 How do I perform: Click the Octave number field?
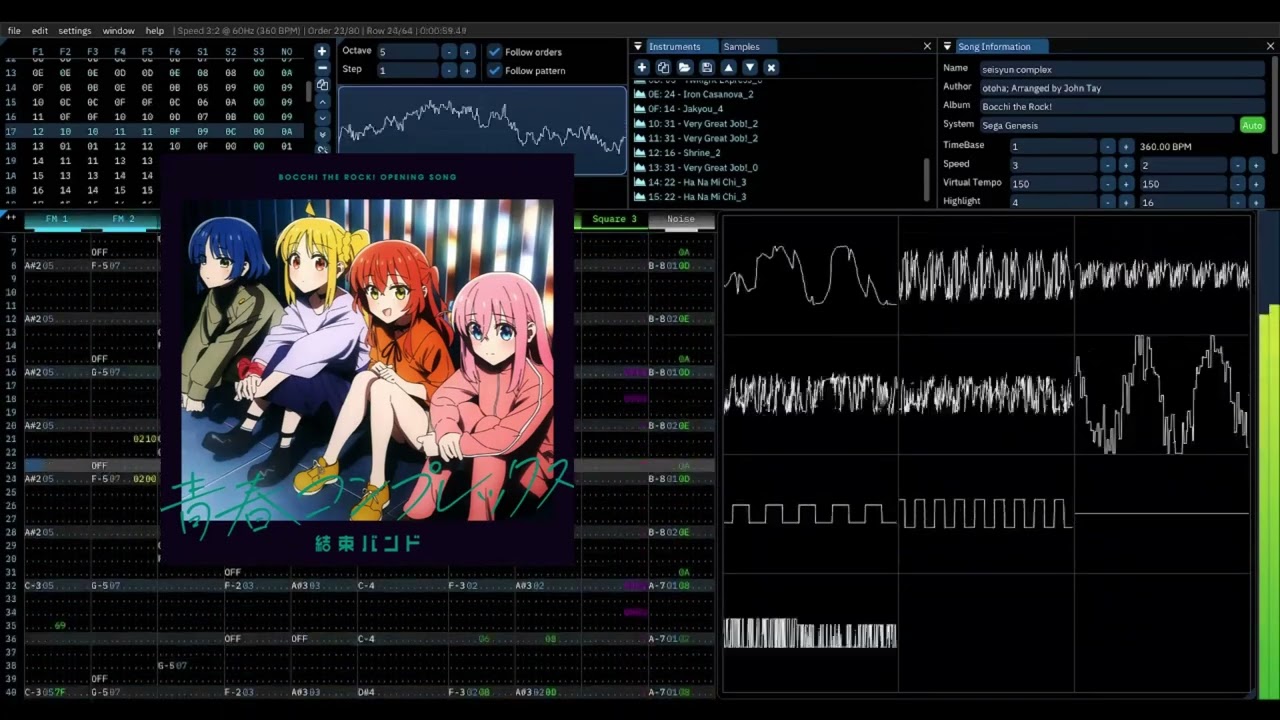click(x=407, y=51)
